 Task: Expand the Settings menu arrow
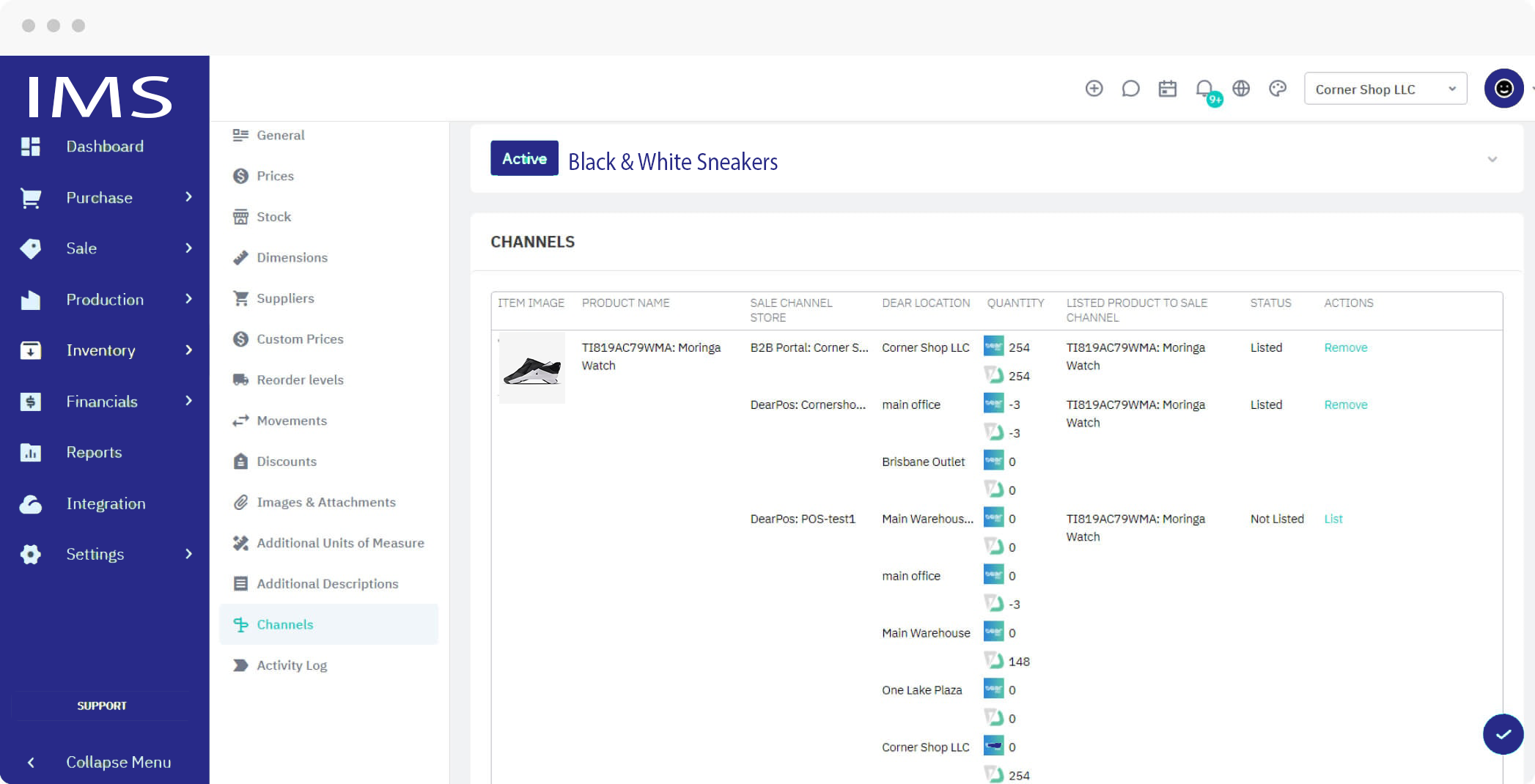click(188, 554)
